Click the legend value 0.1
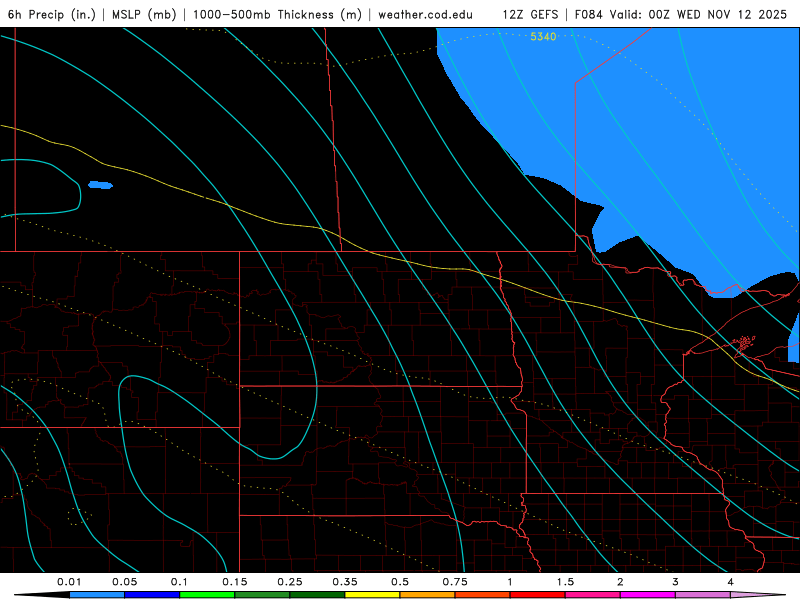Image resolution: width=800 pixels, height=600 pixels. pos(179,582)
